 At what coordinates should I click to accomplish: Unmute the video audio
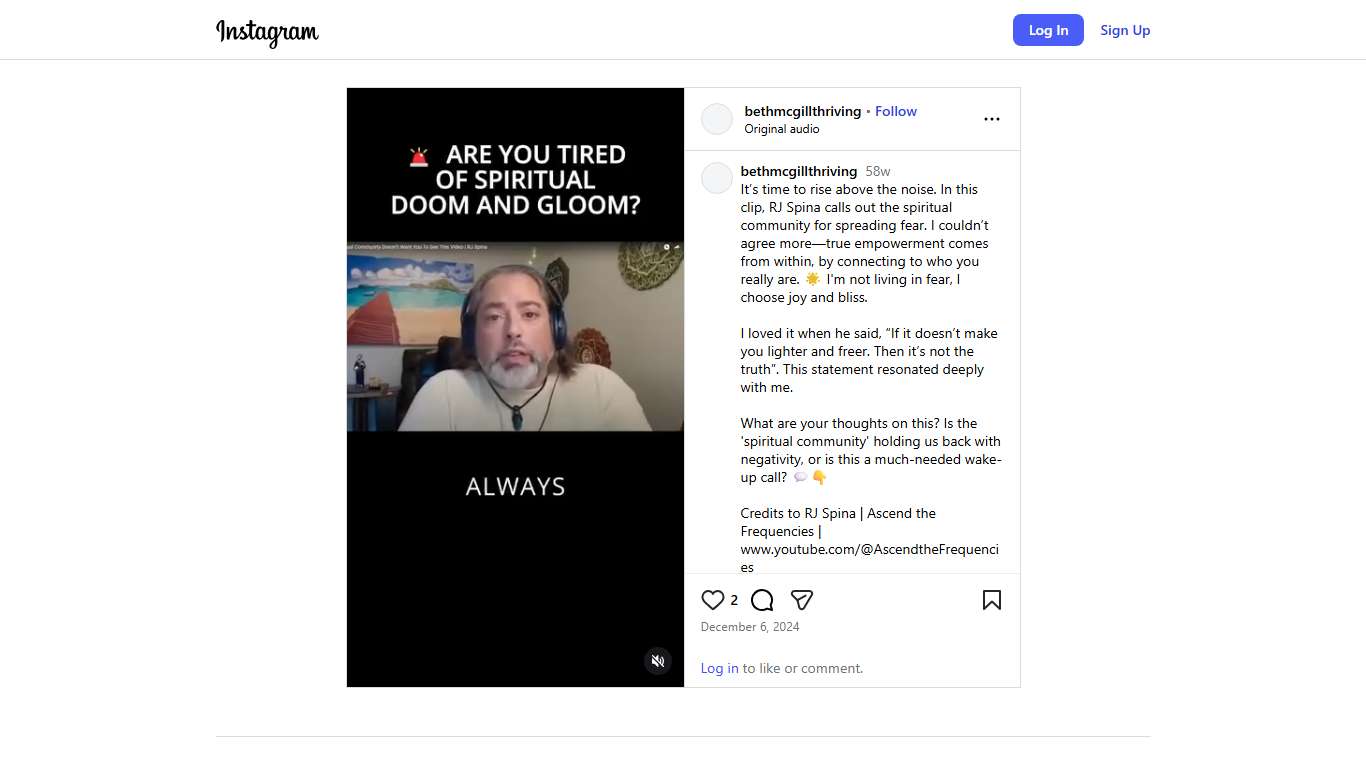[658, 661]
